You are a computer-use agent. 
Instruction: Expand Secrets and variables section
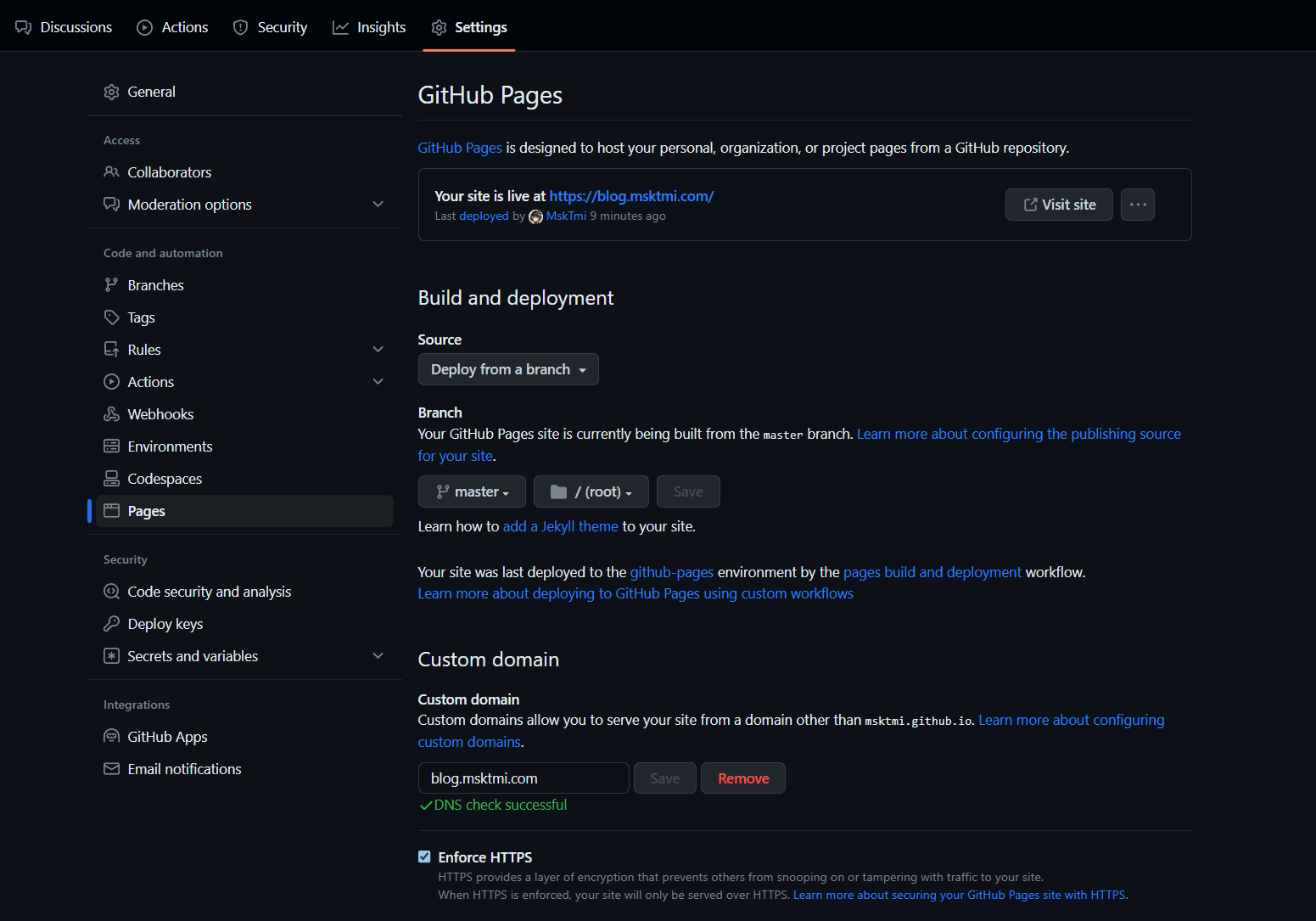point(378,656)
